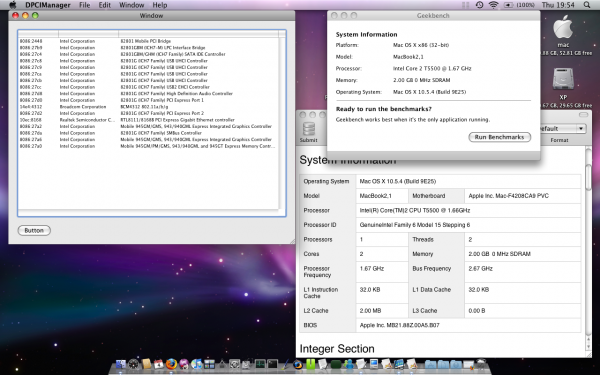Screen dimensions: 600x375
Task: Select the SMBus Controller row
Action: (148, 133)
